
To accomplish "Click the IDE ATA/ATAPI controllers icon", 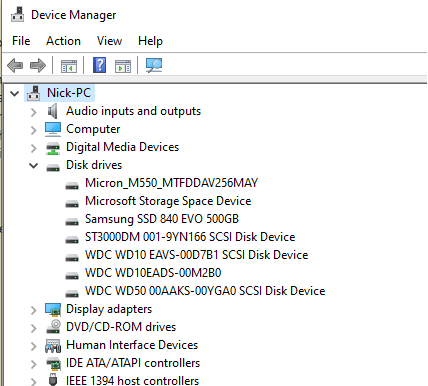I will pos(53,364).
